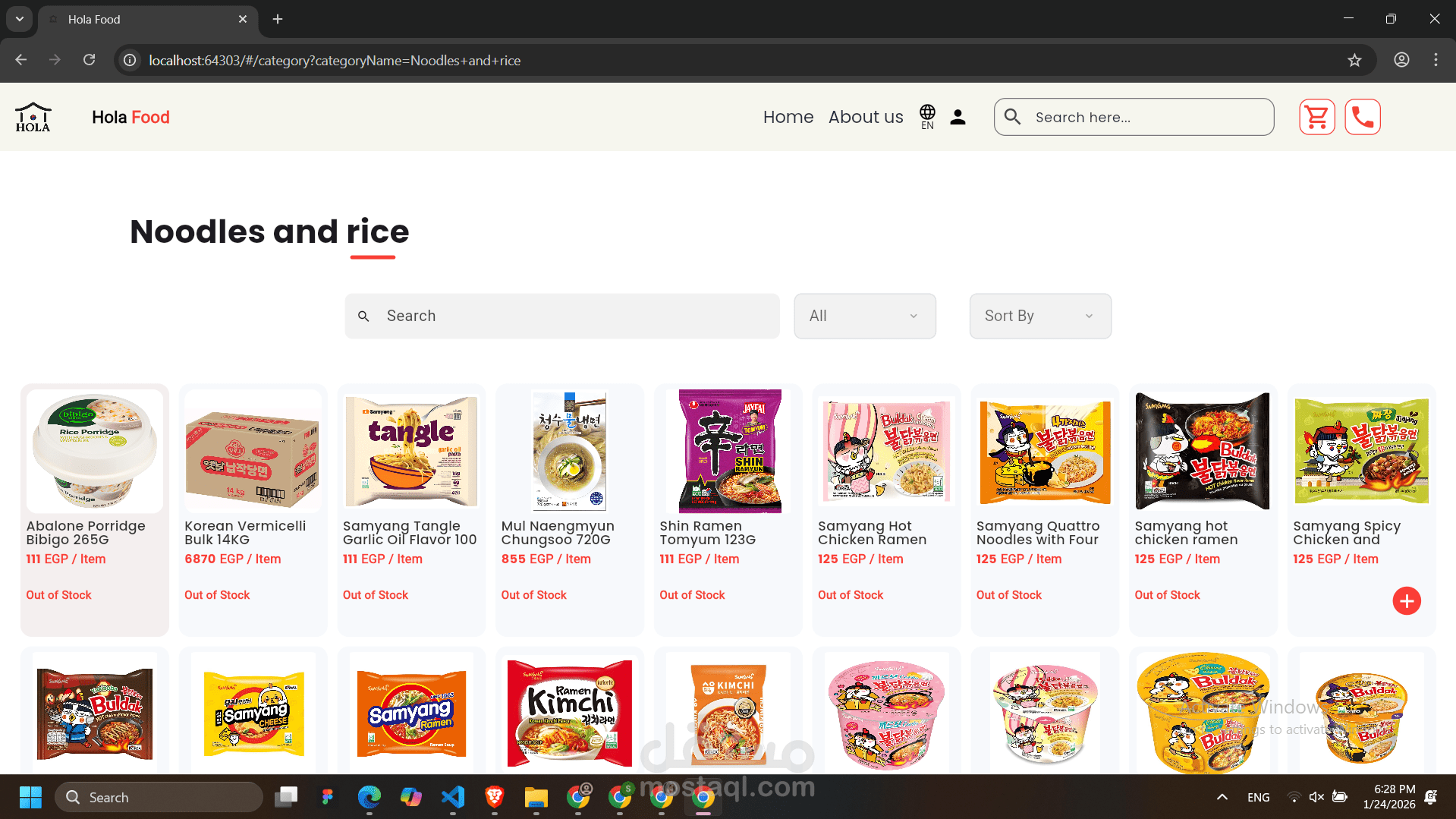Image resolution: width=1456 pixels, height=819 pixels.
Task: Open Abalone Porridge Bibigo product image
Action: click(95, 451)
